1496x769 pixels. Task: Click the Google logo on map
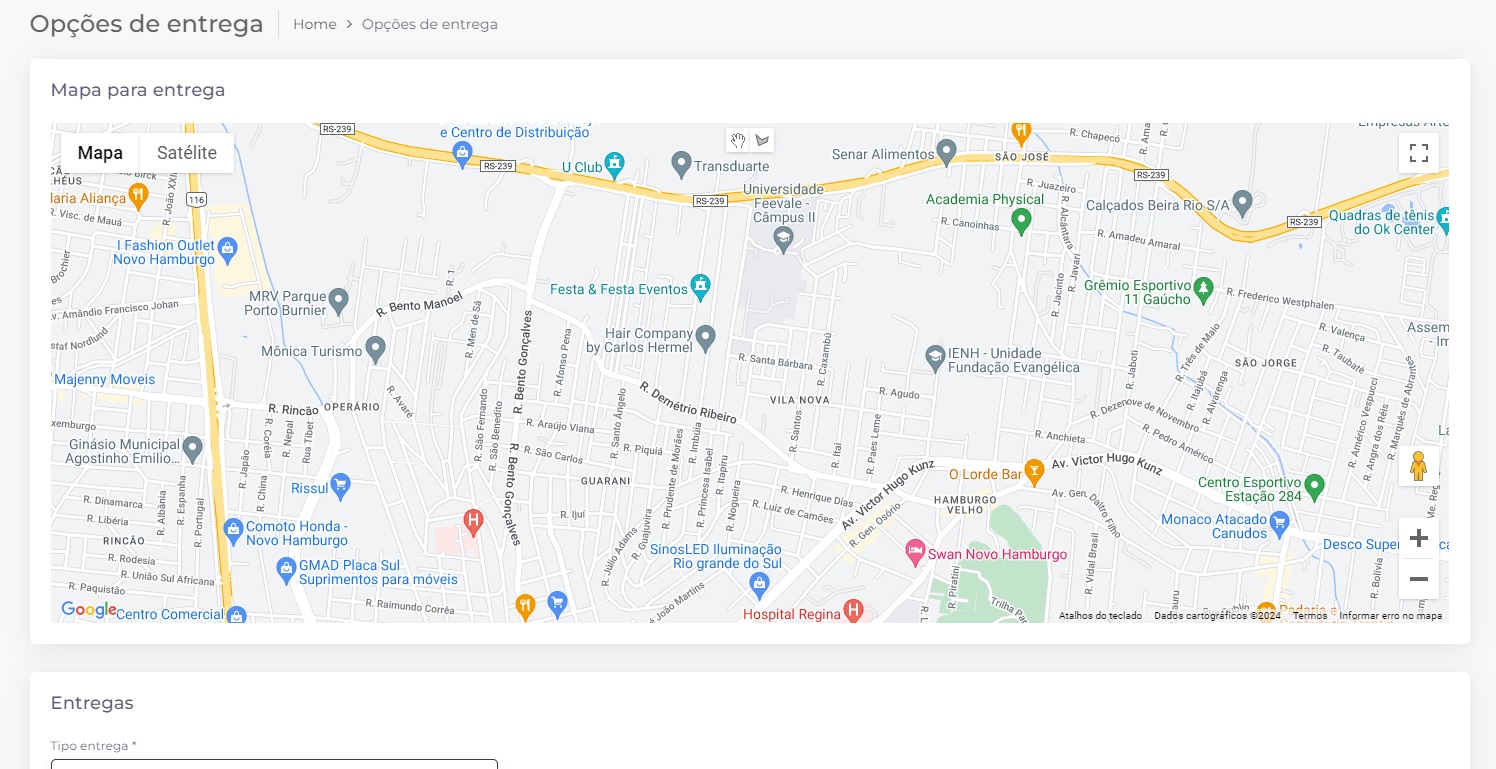point(88,609)
